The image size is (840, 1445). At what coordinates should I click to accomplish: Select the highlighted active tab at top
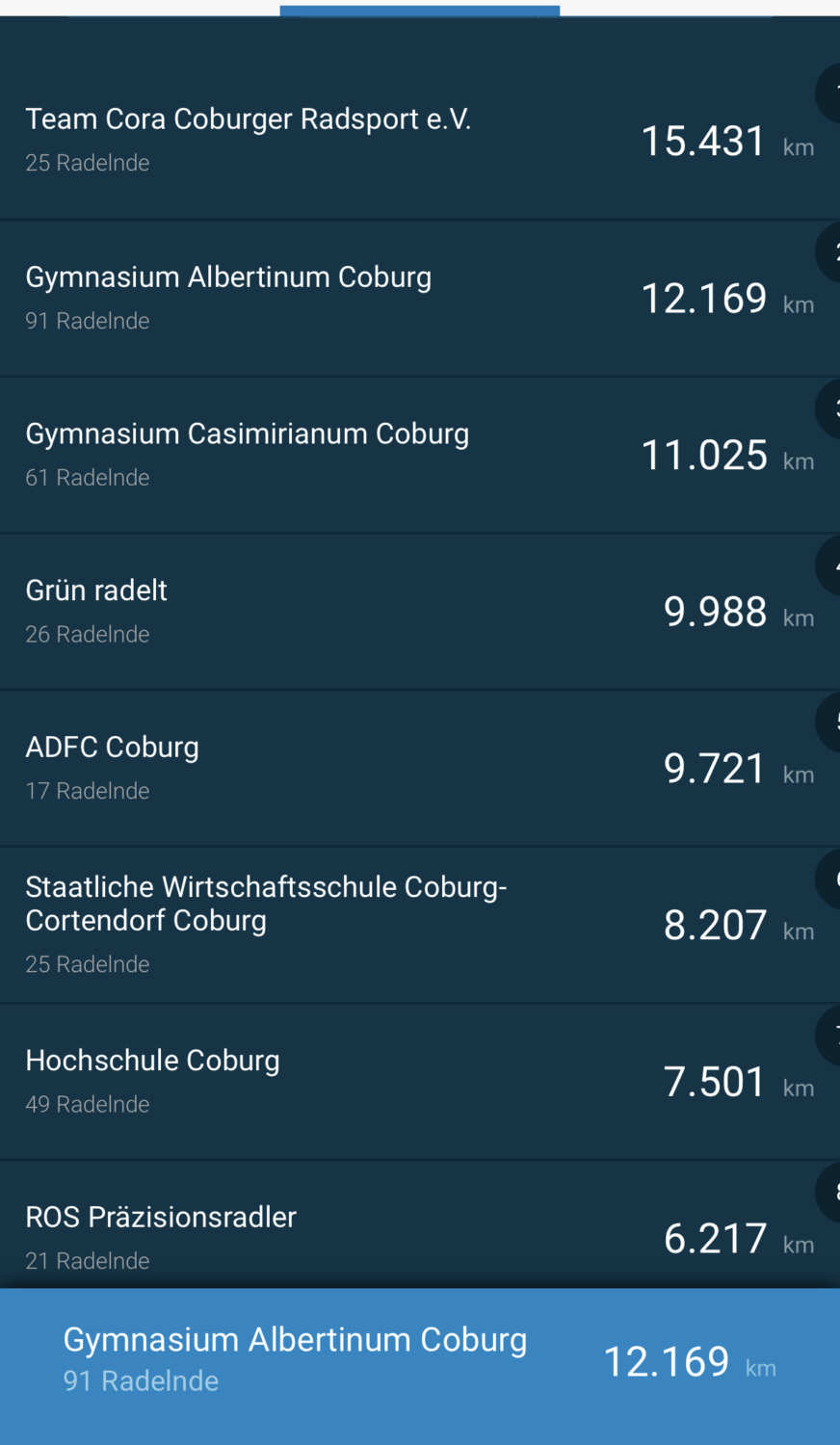(x=419, y=10)
